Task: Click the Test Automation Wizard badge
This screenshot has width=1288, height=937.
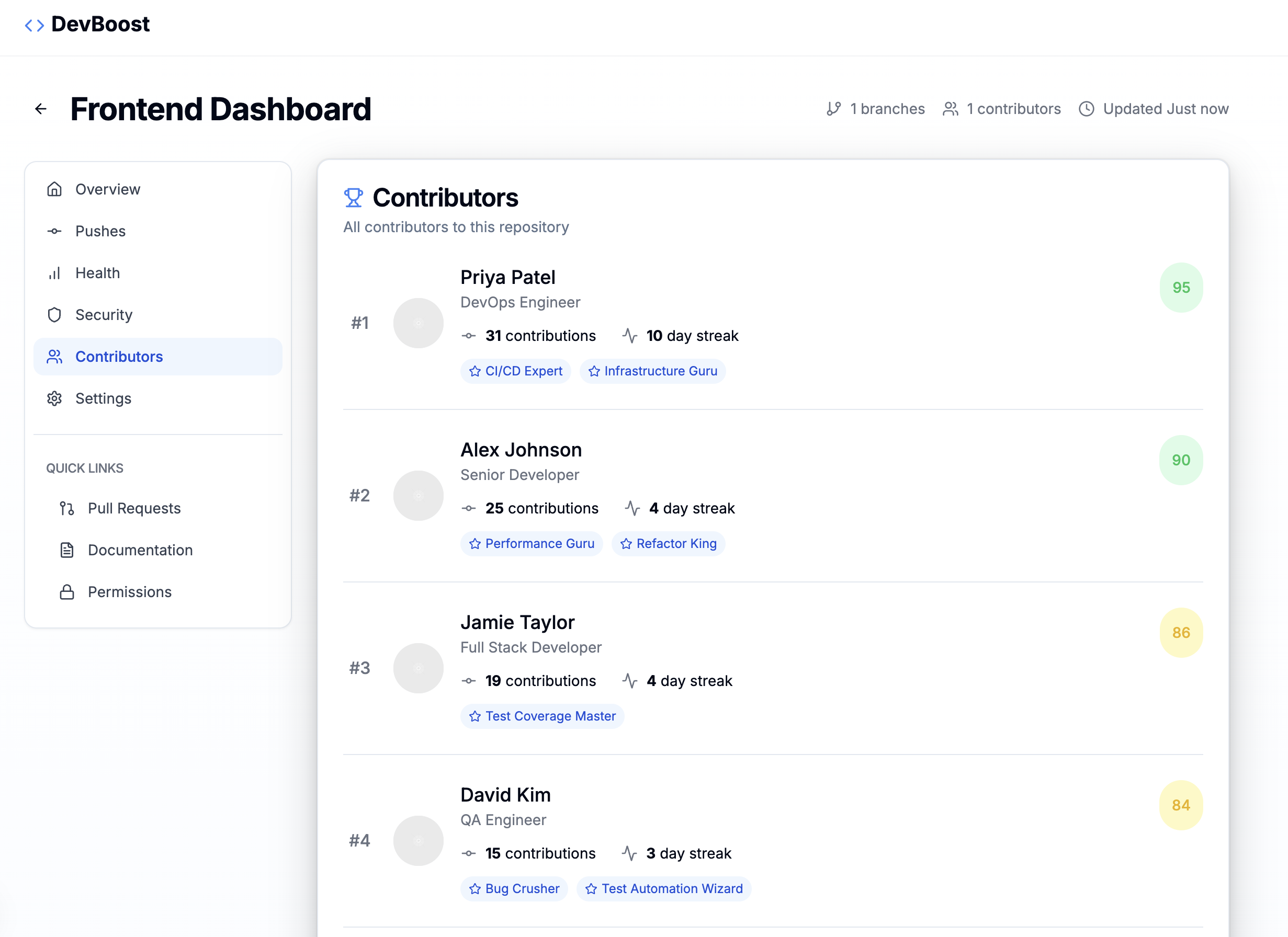Action: coord(663,889)
